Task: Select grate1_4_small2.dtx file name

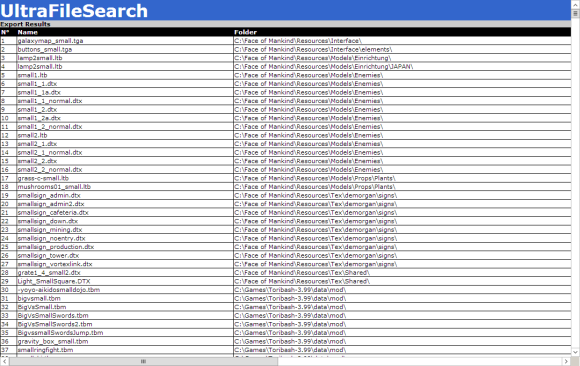Action: [49, 273]
